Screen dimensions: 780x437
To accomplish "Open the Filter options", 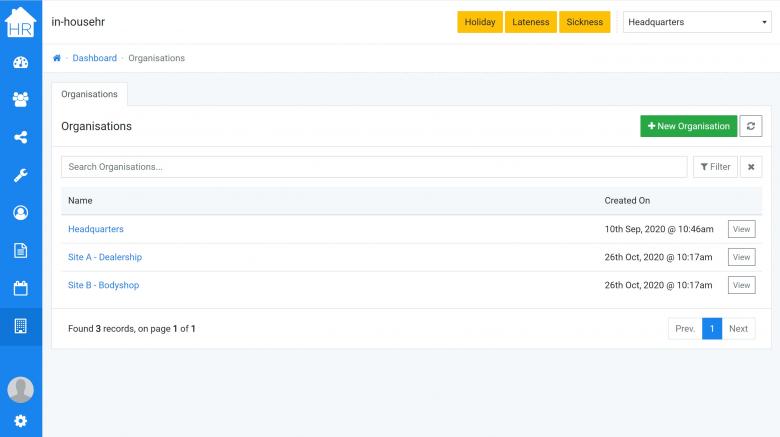I will 715,167.
